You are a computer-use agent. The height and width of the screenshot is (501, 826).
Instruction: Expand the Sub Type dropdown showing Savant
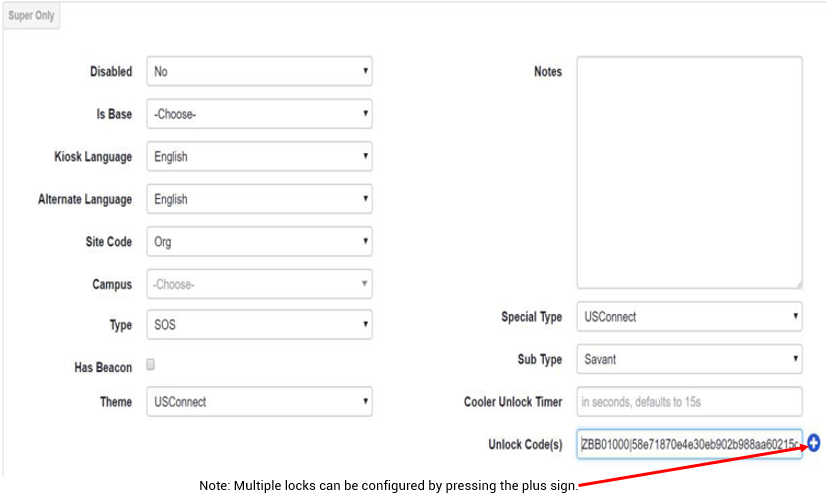point(689,359)
